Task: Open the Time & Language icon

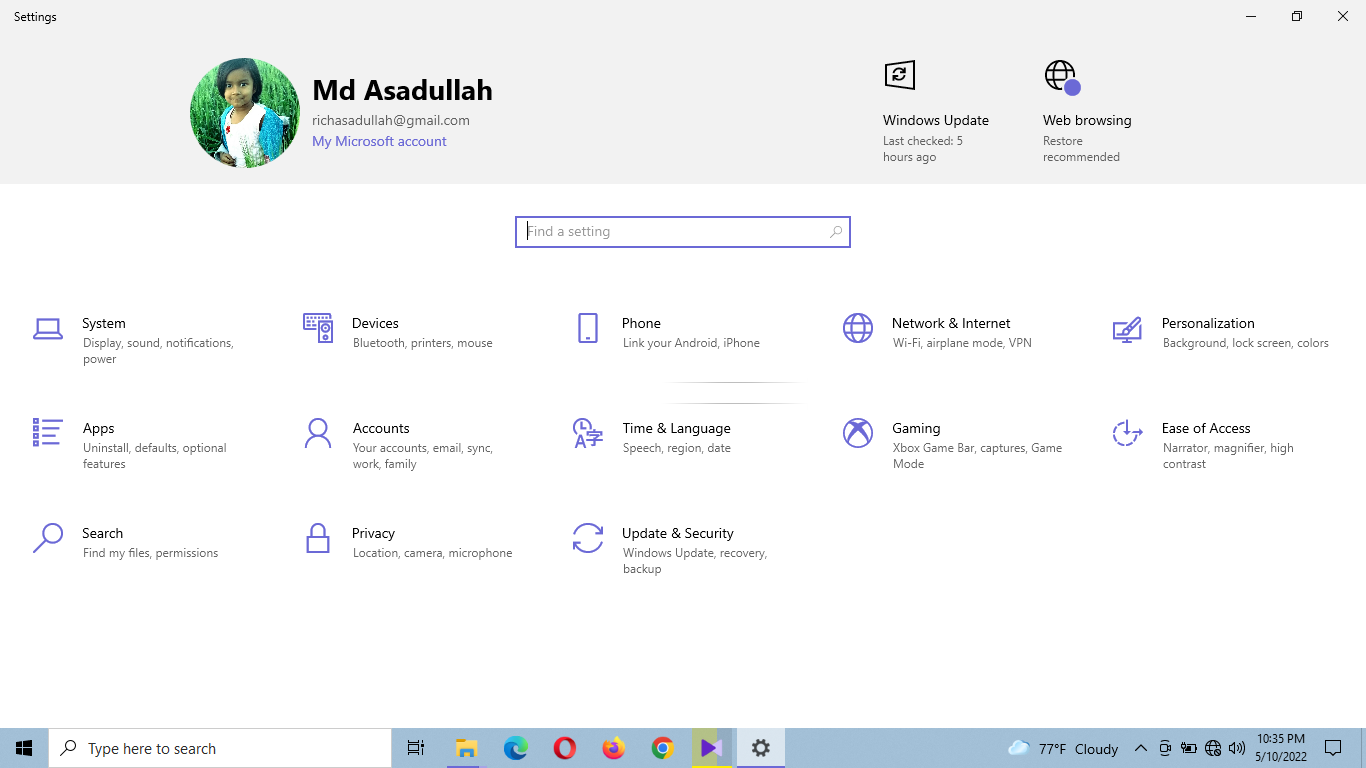Action: pos(588,433)
